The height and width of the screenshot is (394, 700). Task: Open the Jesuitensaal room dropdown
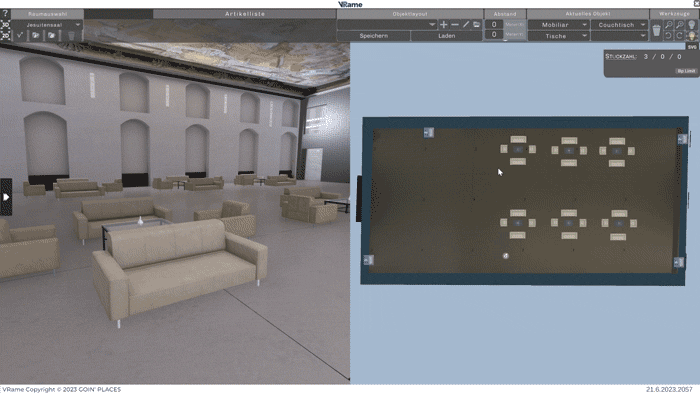[47, 25]
